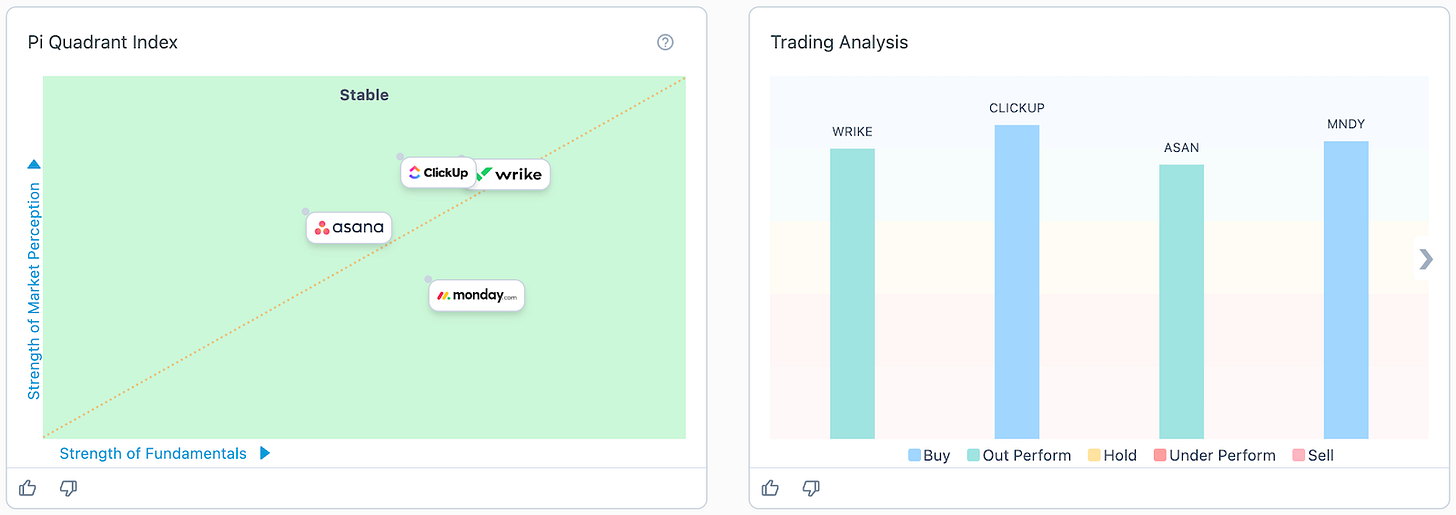Toggle the Buy legend series
1456x515 pixels.
[x=929, y=455]
